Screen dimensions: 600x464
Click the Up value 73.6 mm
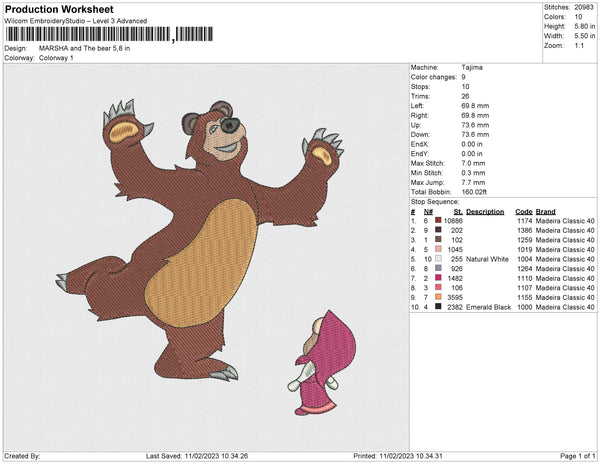[x=475, y=125]
